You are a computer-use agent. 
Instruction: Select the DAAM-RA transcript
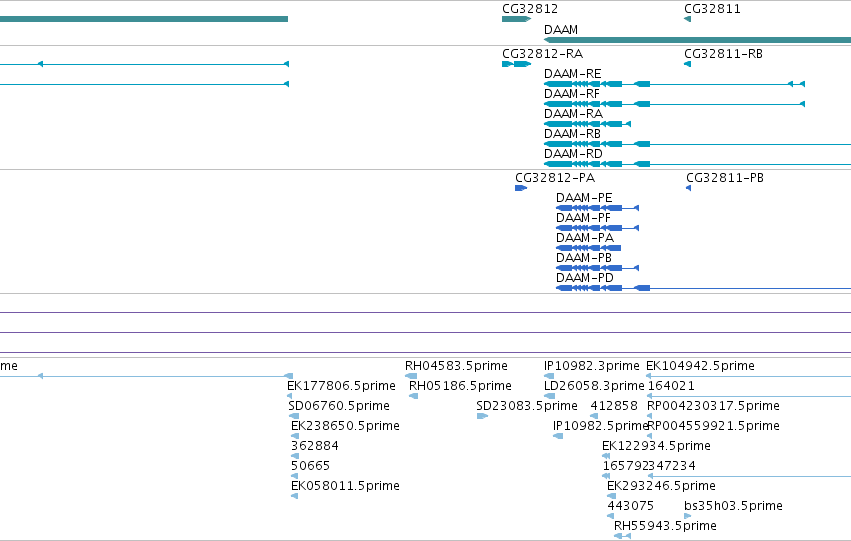(587, 124)
